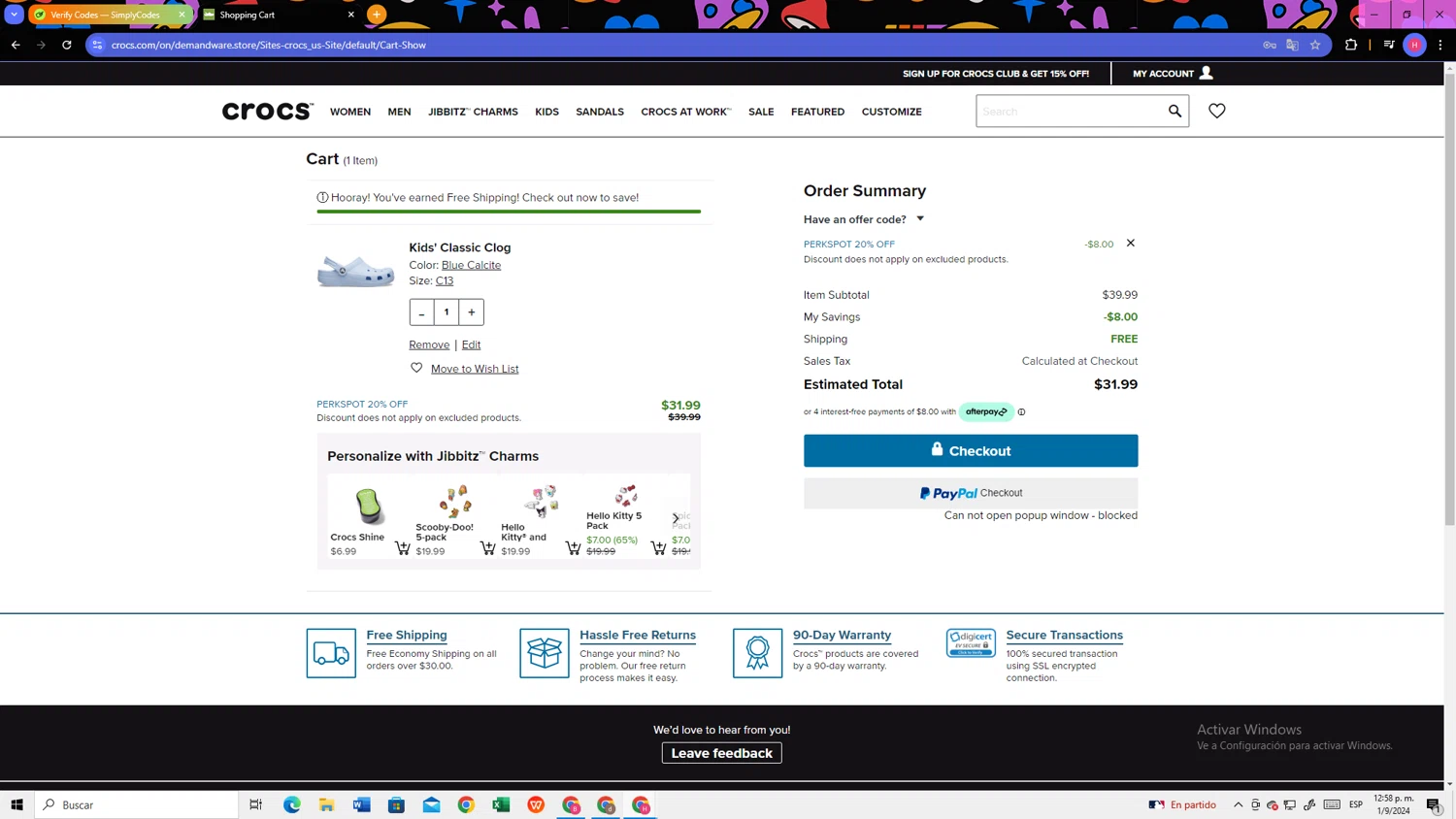
Task: Reload the page in browser
Action: [67, 45]
